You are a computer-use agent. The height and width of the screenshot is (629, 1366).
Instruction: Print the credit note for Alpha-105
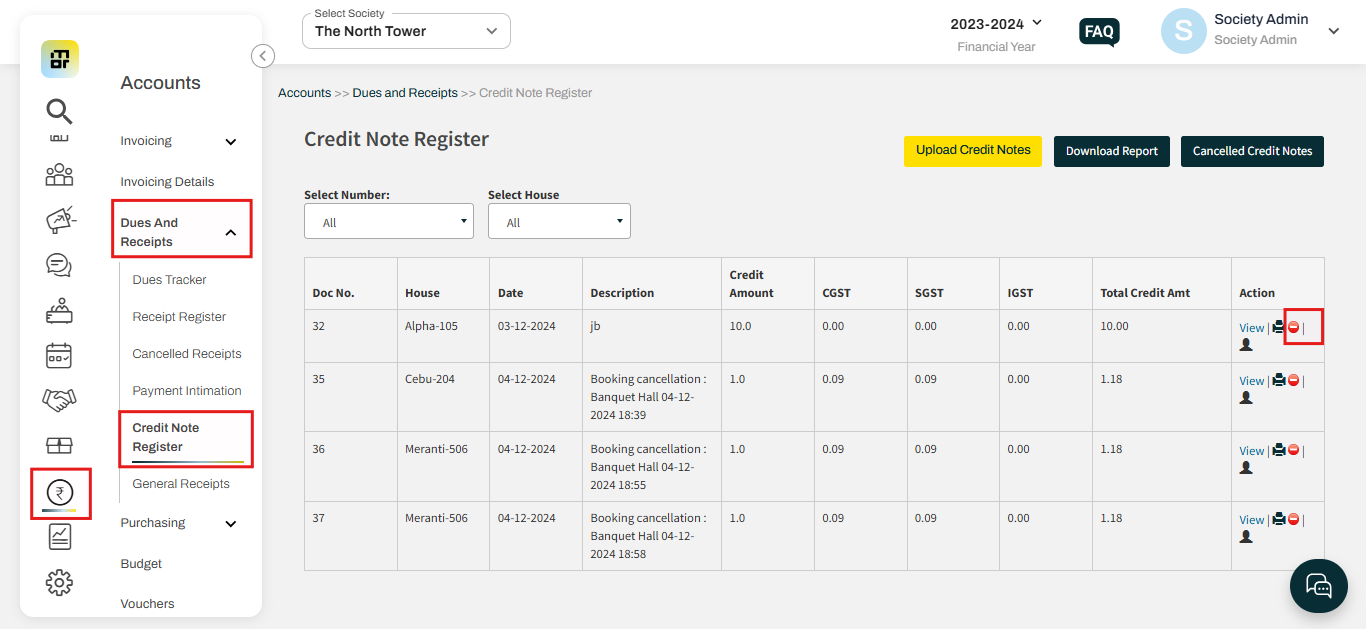pyautogui.click(x=1278, y=326)
